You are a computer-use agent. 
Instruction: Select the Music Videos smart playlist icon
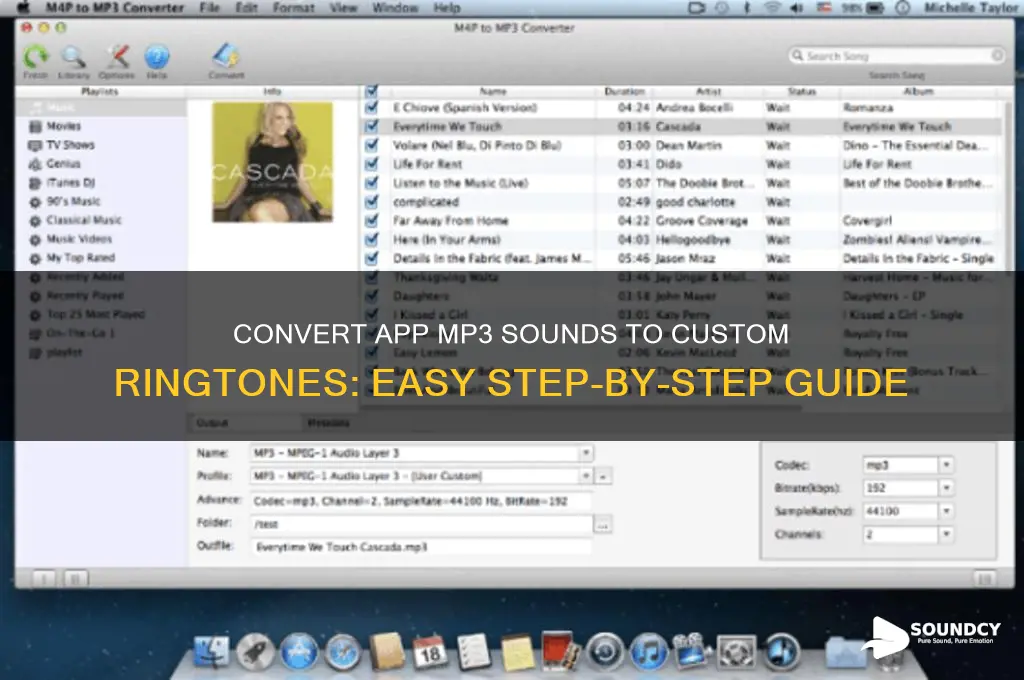click(35, 240)
